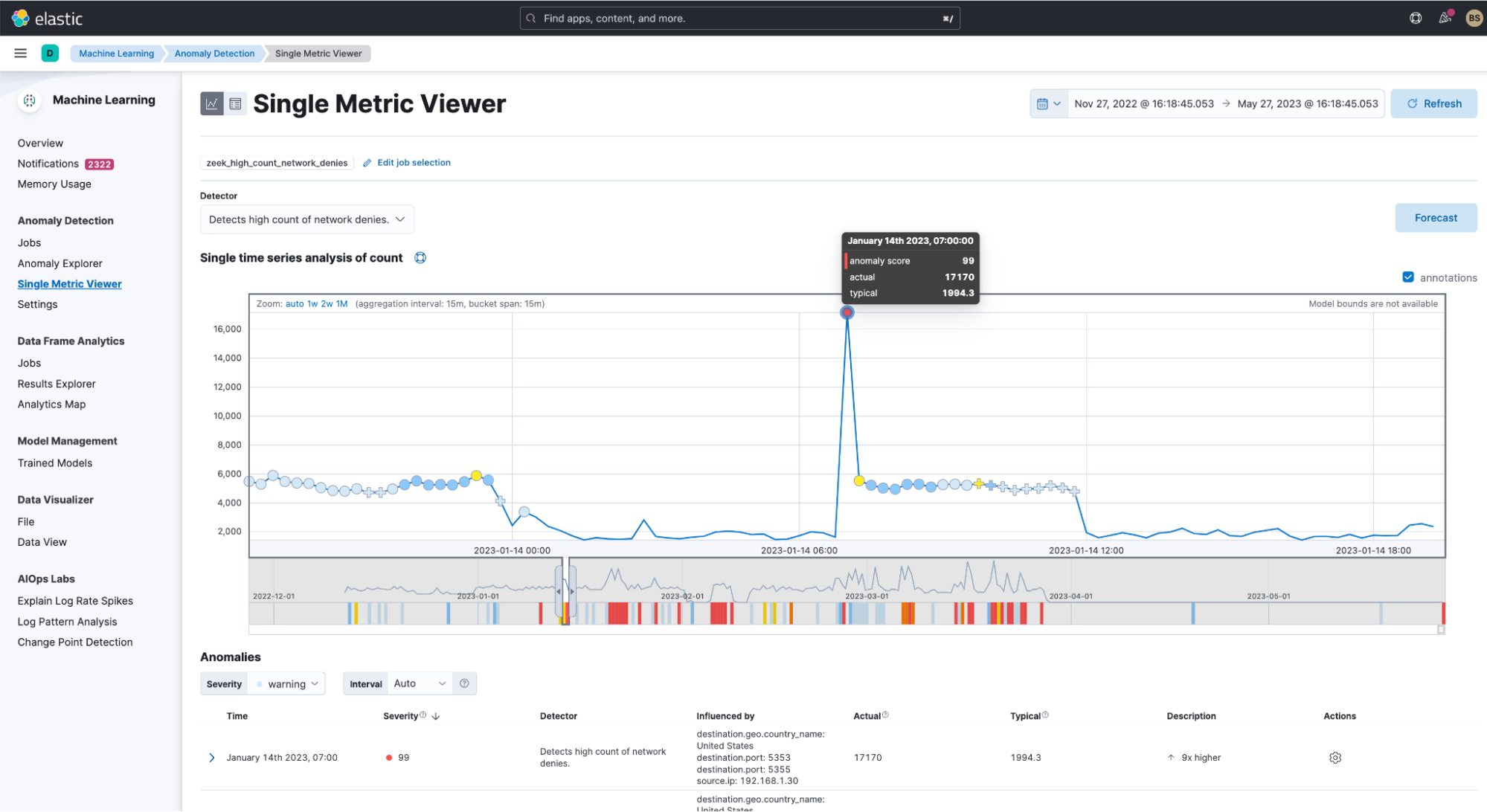Open Anomaly Detection Jobs in the sidebar
The width and height of the screenshot is (1487, 812).
pos(29,242)
